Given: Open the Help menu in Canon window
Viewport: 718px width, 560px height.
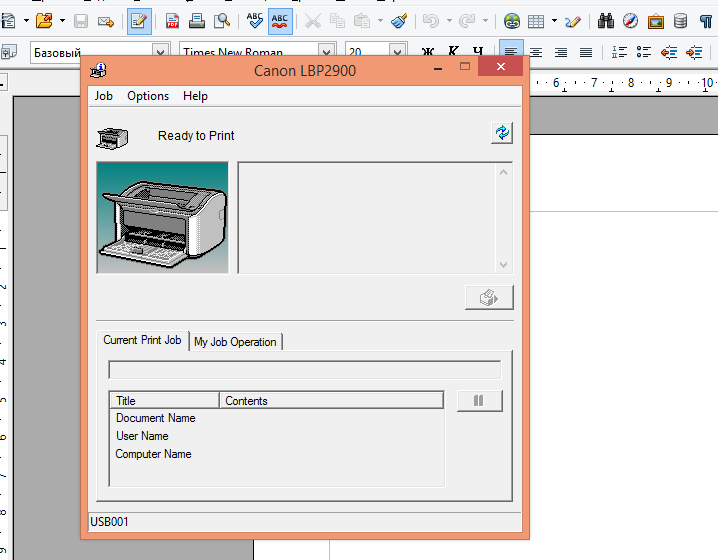Looking at the screenshot, I should 195,96.
